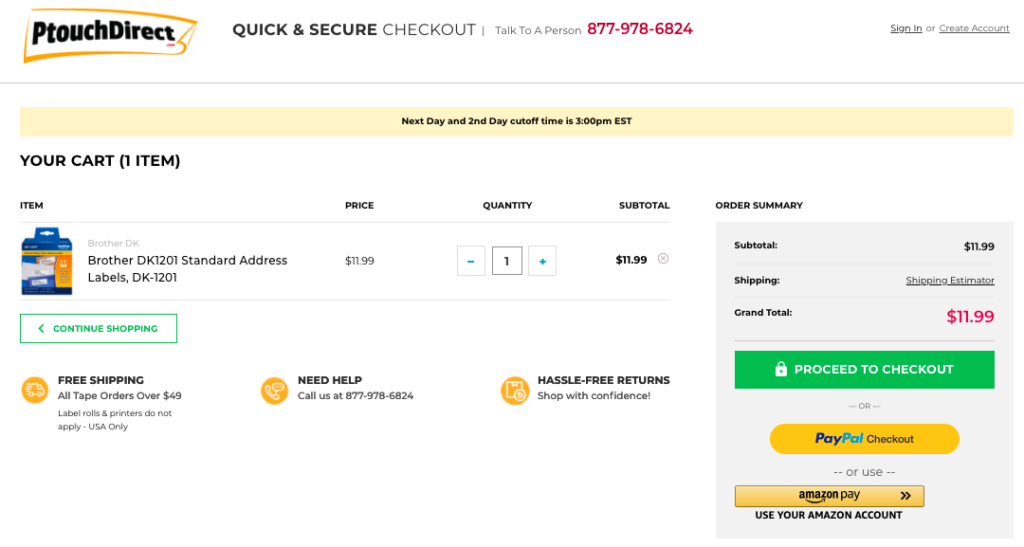Remove the item with the X icon
Image resolution: width=1024 pixels, height=547 pixels.
pyautogui.click(x=663, y=259)
